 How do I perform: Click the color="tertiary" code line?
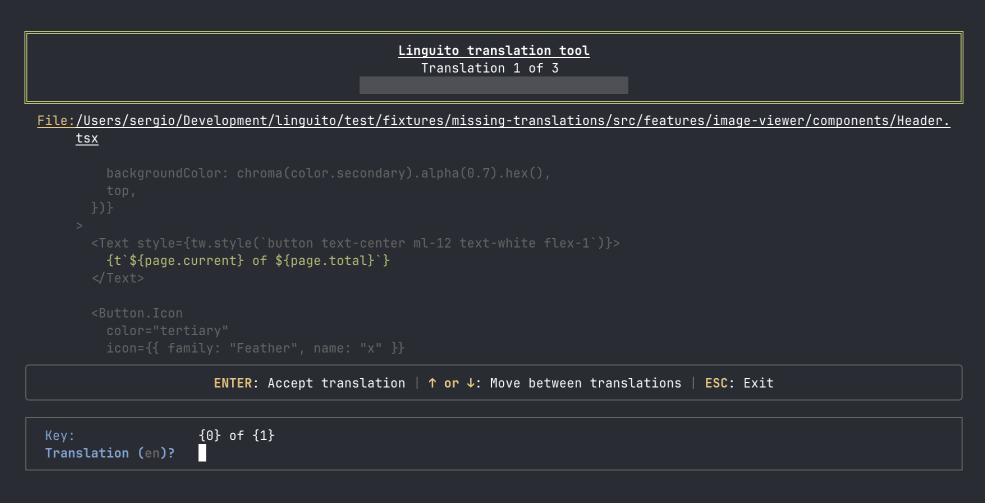(x=168, y=330)
